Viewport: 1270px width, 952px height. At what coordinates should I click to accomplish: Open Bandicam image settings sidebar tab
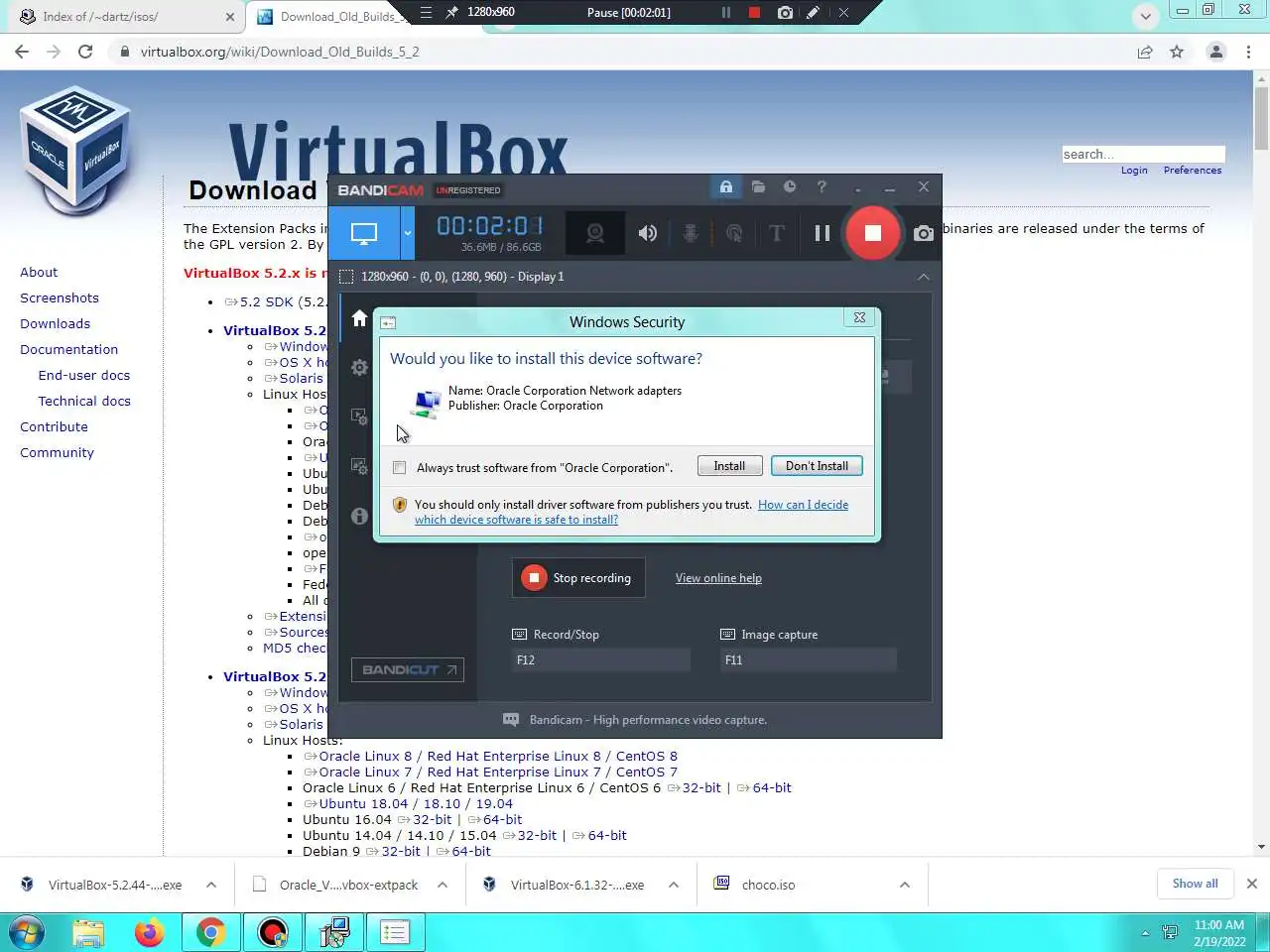tap(359, 466)
